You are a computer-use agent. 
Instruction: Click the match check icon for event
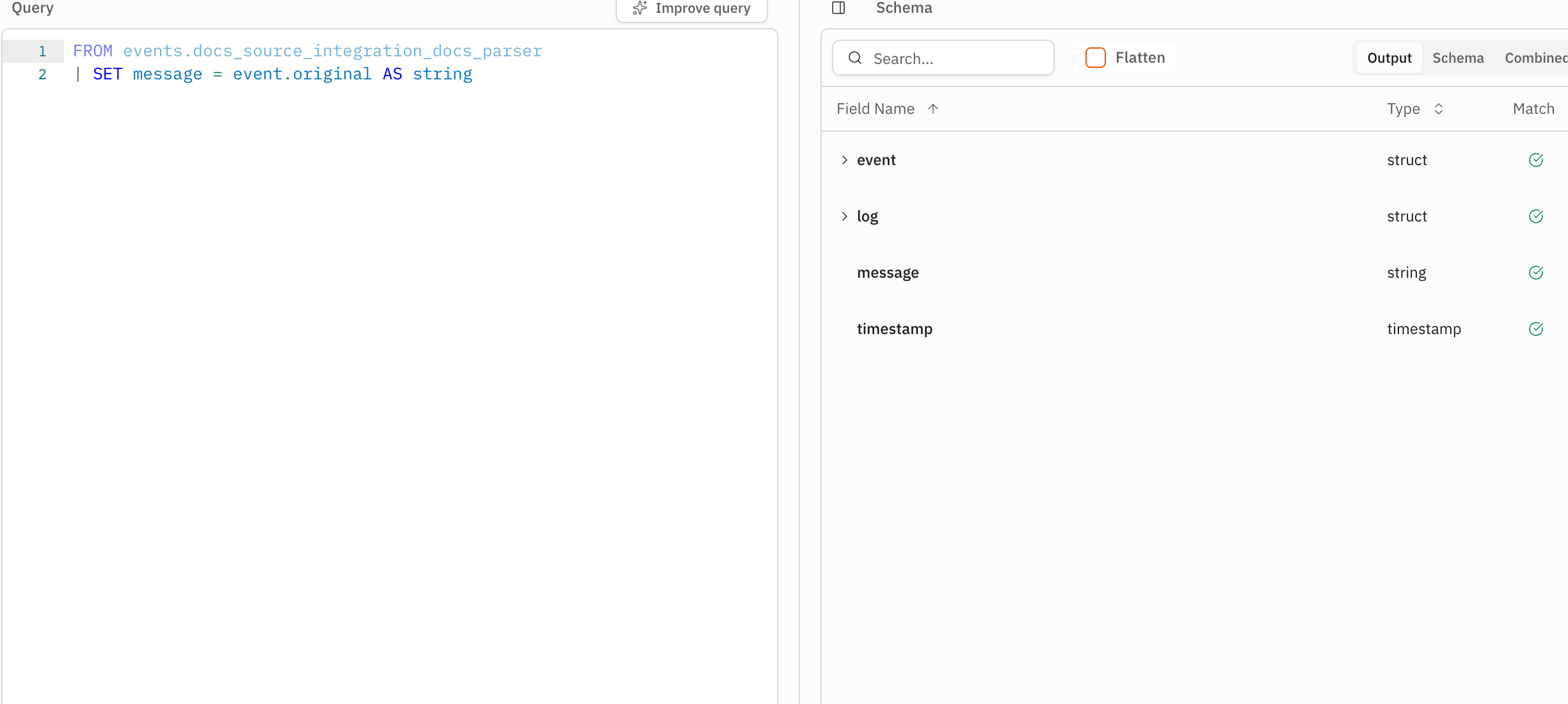pos(1535,160)
